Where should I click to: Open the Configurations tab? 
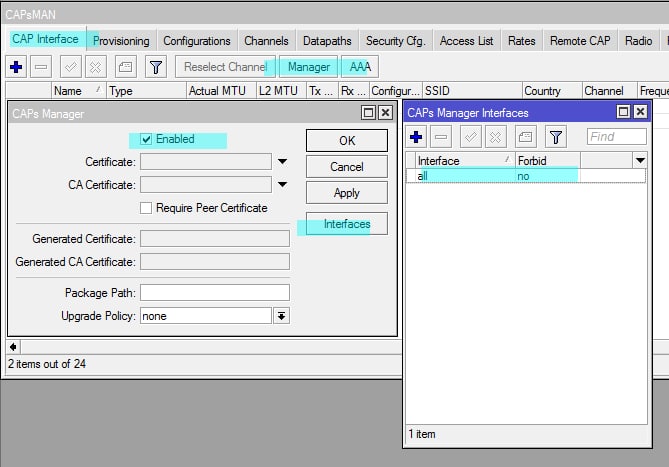pyautogui.click(x=197, y=41)
